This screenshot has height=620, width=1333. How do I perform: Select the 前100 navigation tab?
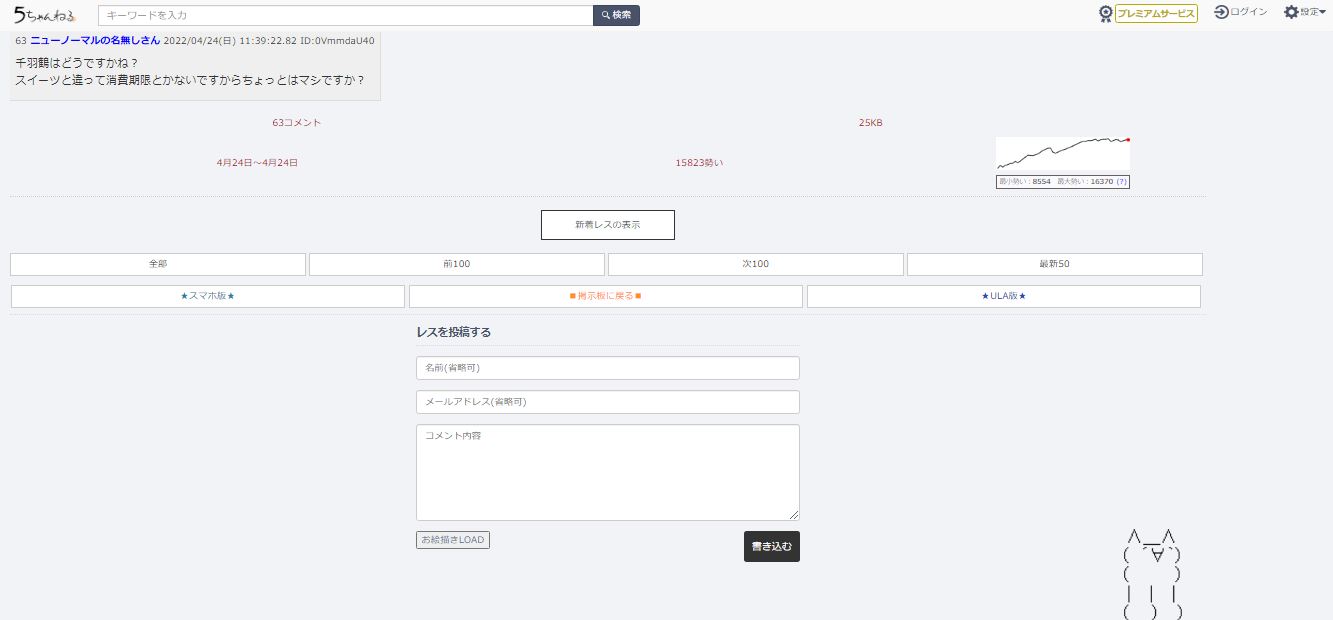point(457,264)
